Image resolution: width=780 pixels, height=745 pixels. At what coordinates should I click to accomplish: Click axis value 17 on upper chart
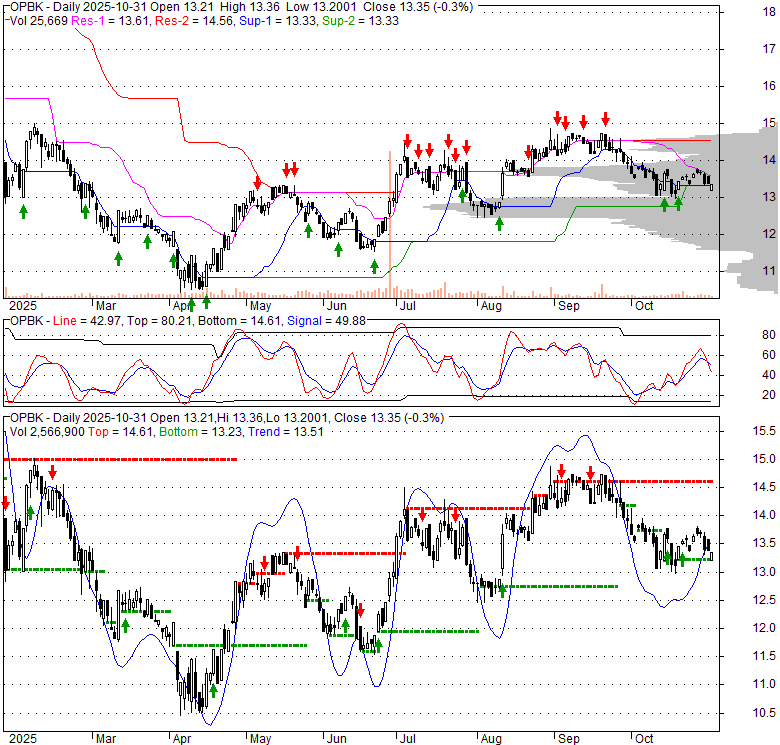[x=769, y=49]
